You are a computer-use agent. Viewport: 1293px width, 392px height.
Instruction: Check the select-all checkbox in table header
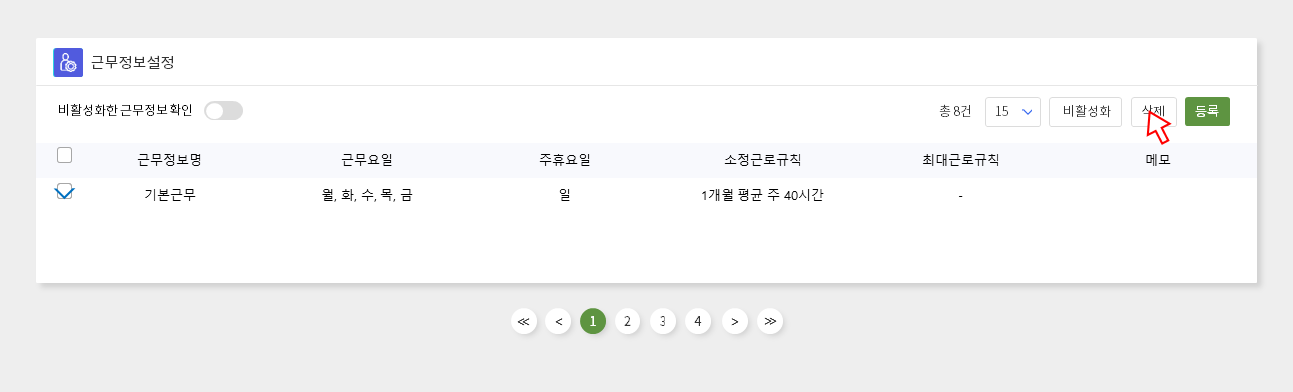coord(64,155)
